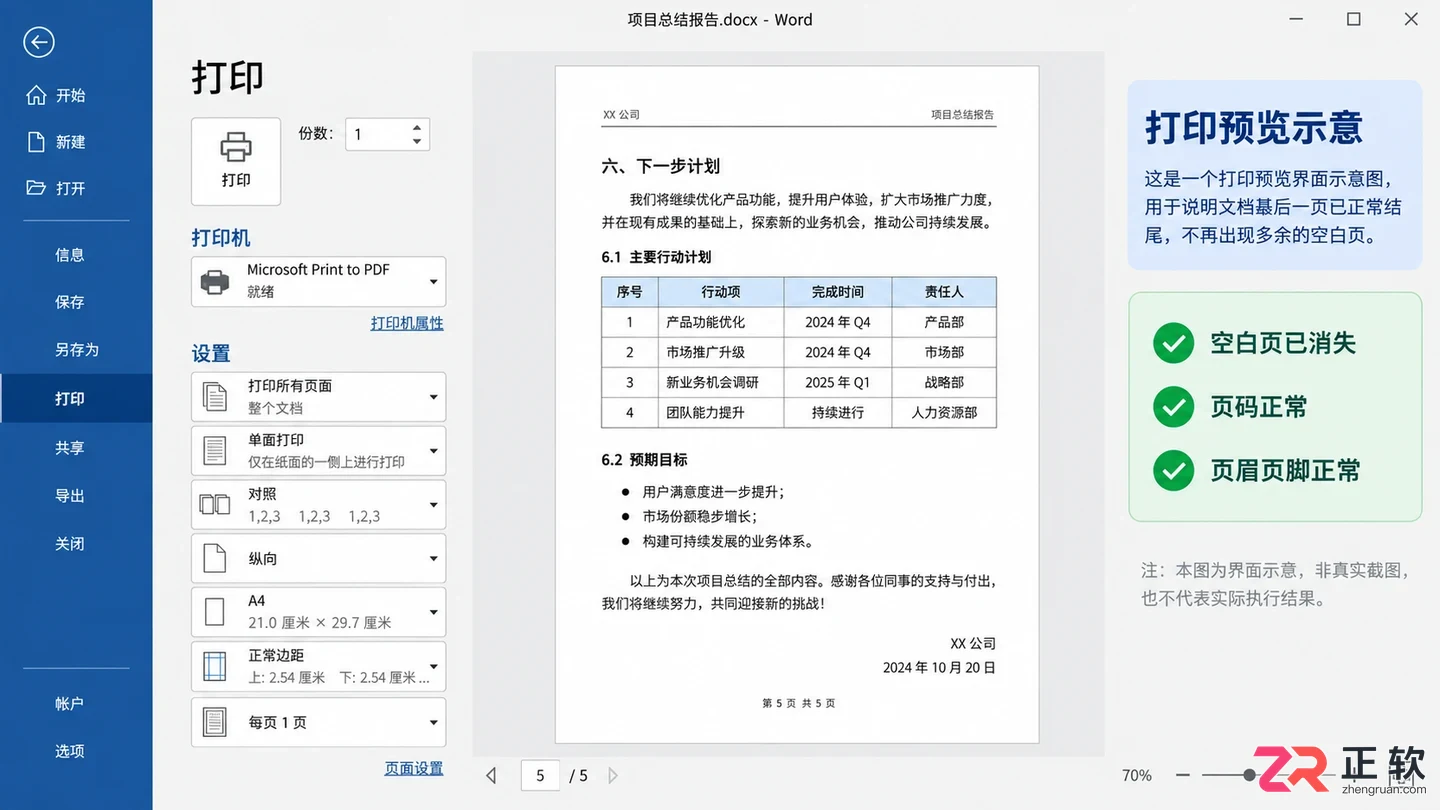Click the portrait orientation icon beside 纵向
Viewport: 1440px width, 810px height.
(215, 558)
